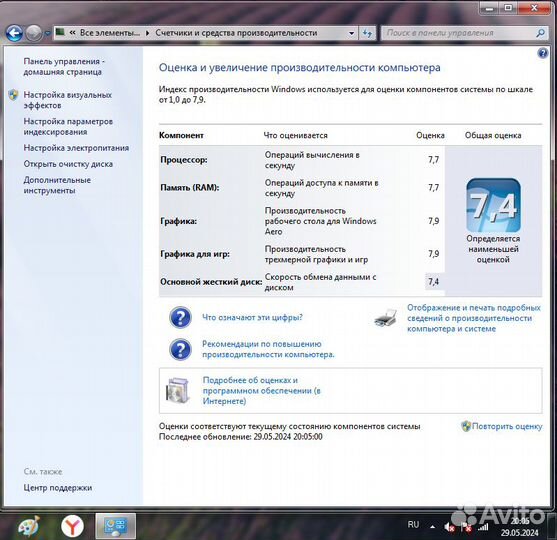Refresh the page with the address bar button
Screen dimensions: 557x540
point(367,33)
